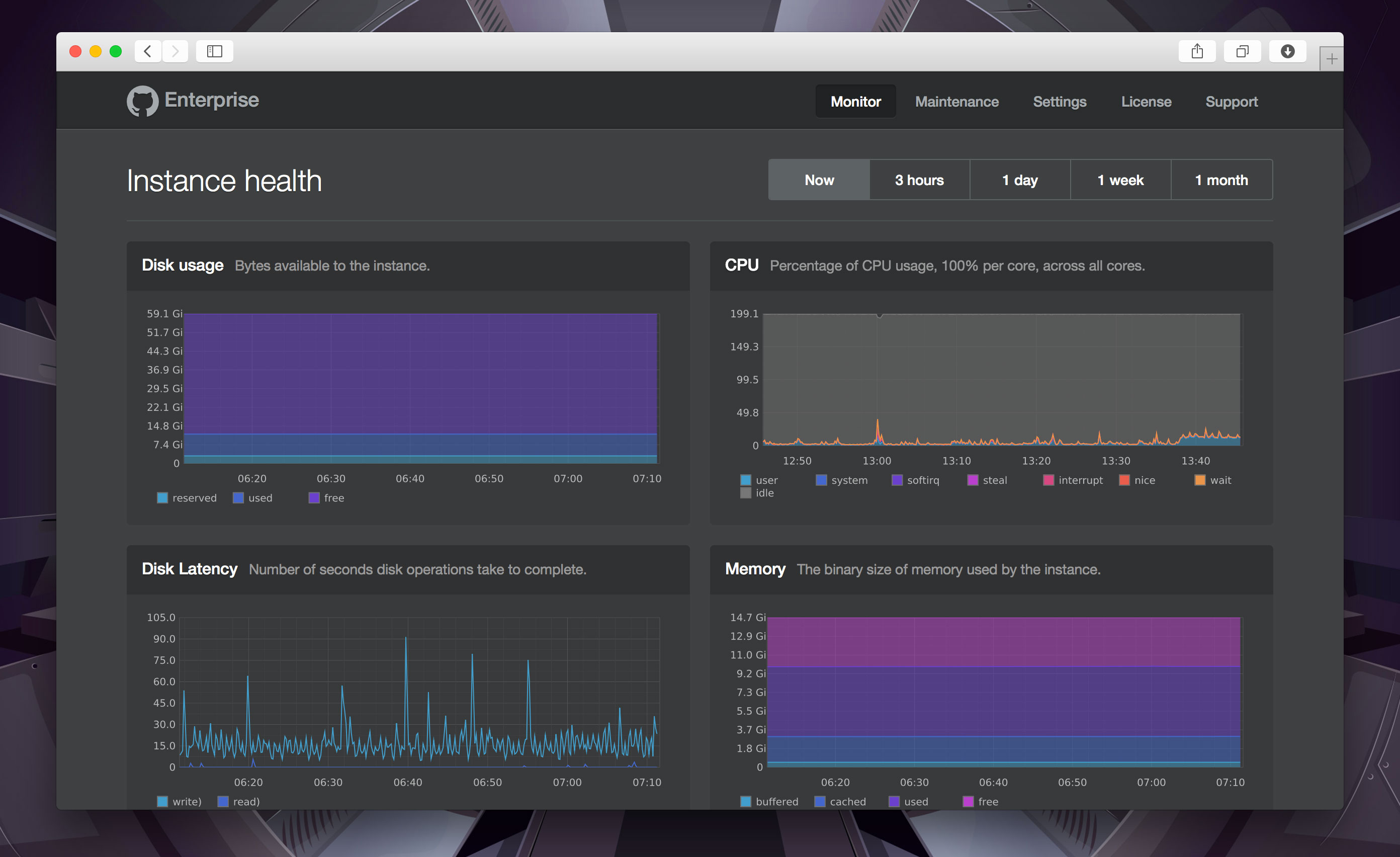Click the Monitor navigation tab
Image resolution: width=1400 pixels, height=857 pixels.
point(856,101)
